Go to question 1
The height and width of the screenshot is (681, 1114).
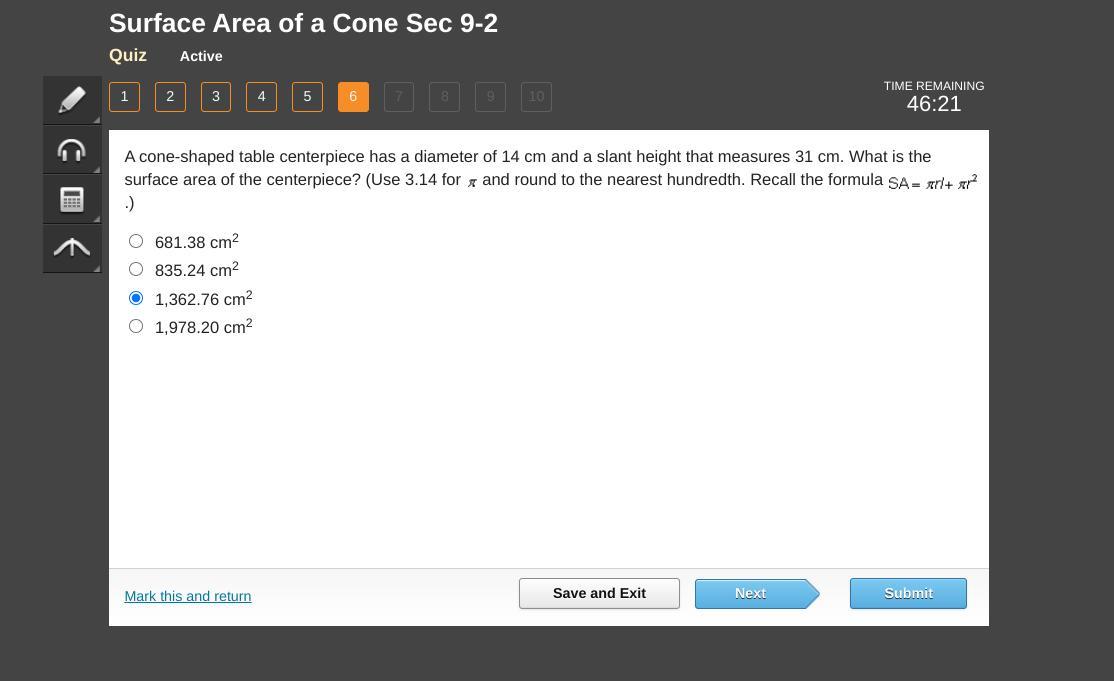point(124,97)
